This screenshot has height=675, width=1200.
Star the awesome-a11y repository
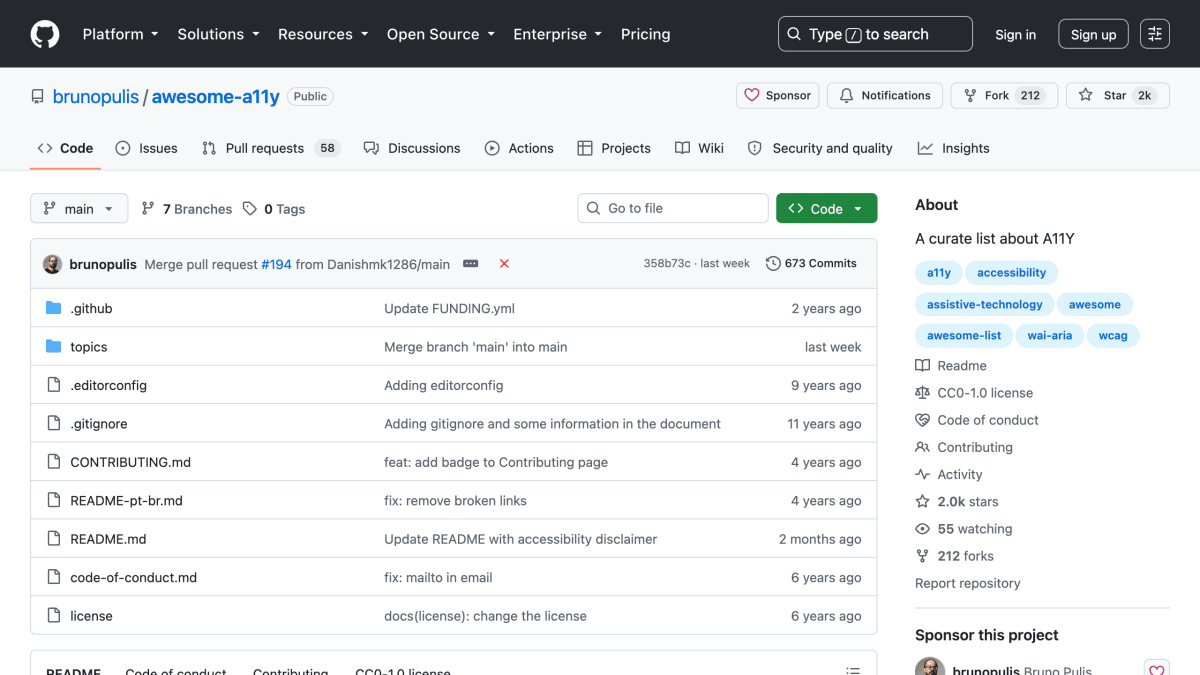pos(1117,95)
